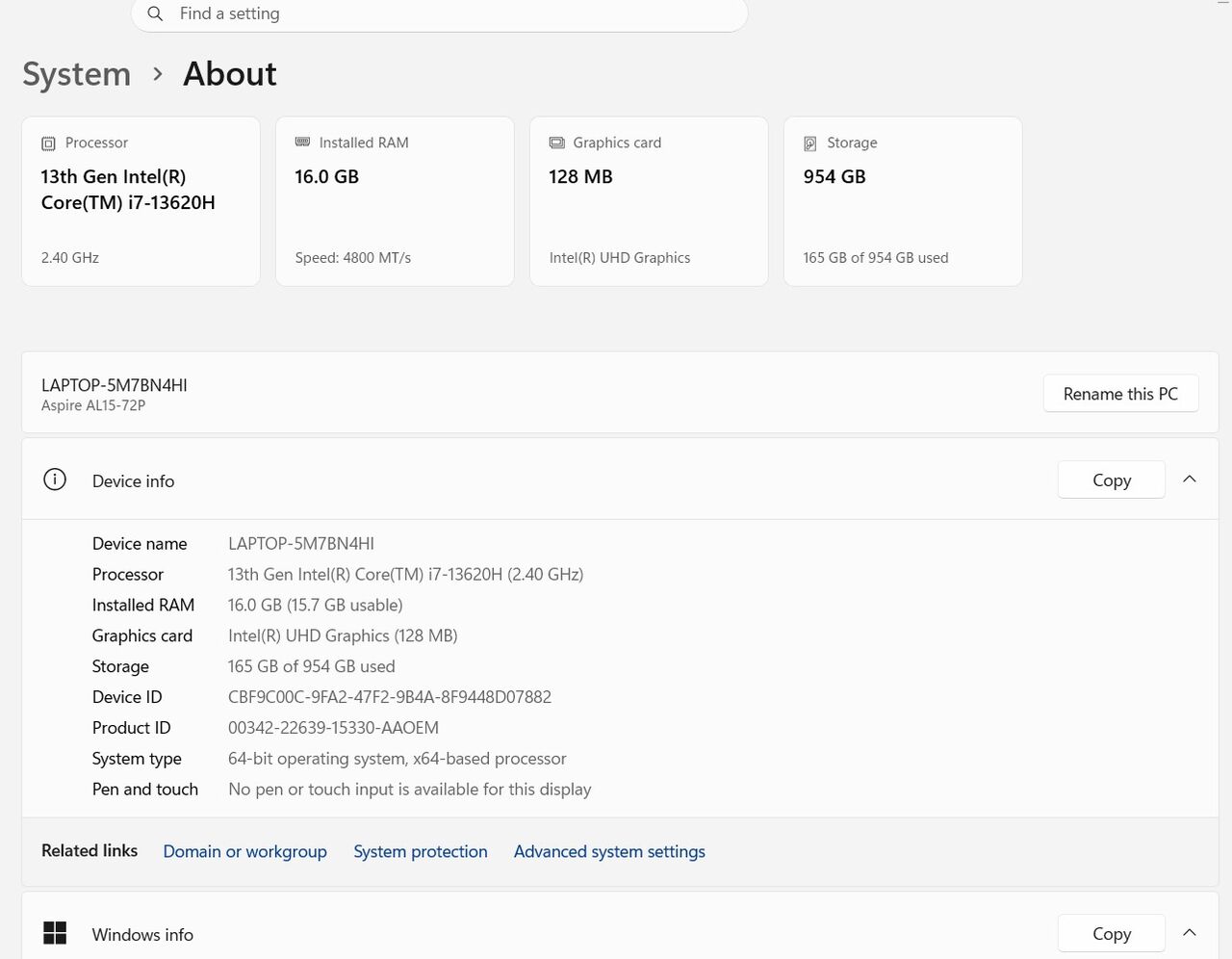This screenshot has width=1232, height=959.
Task: Click the Graphics card icon
Action: [556, 143]
